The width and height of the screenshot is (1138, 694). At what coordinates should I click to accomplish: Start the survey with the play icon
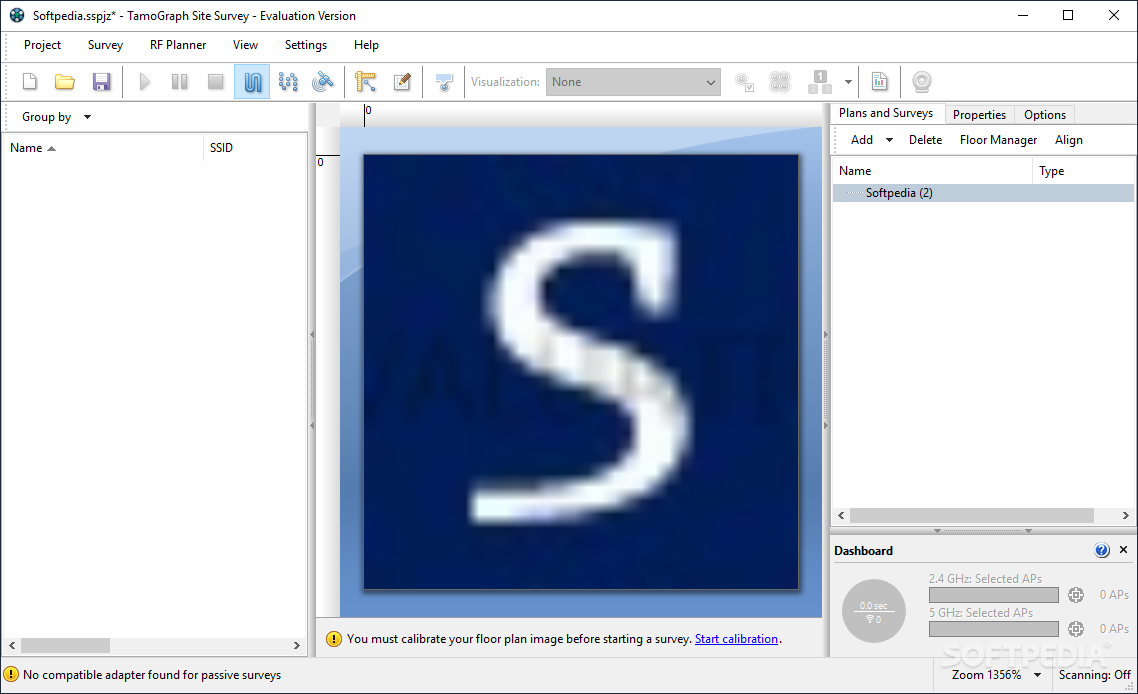(x=144, y=81)
